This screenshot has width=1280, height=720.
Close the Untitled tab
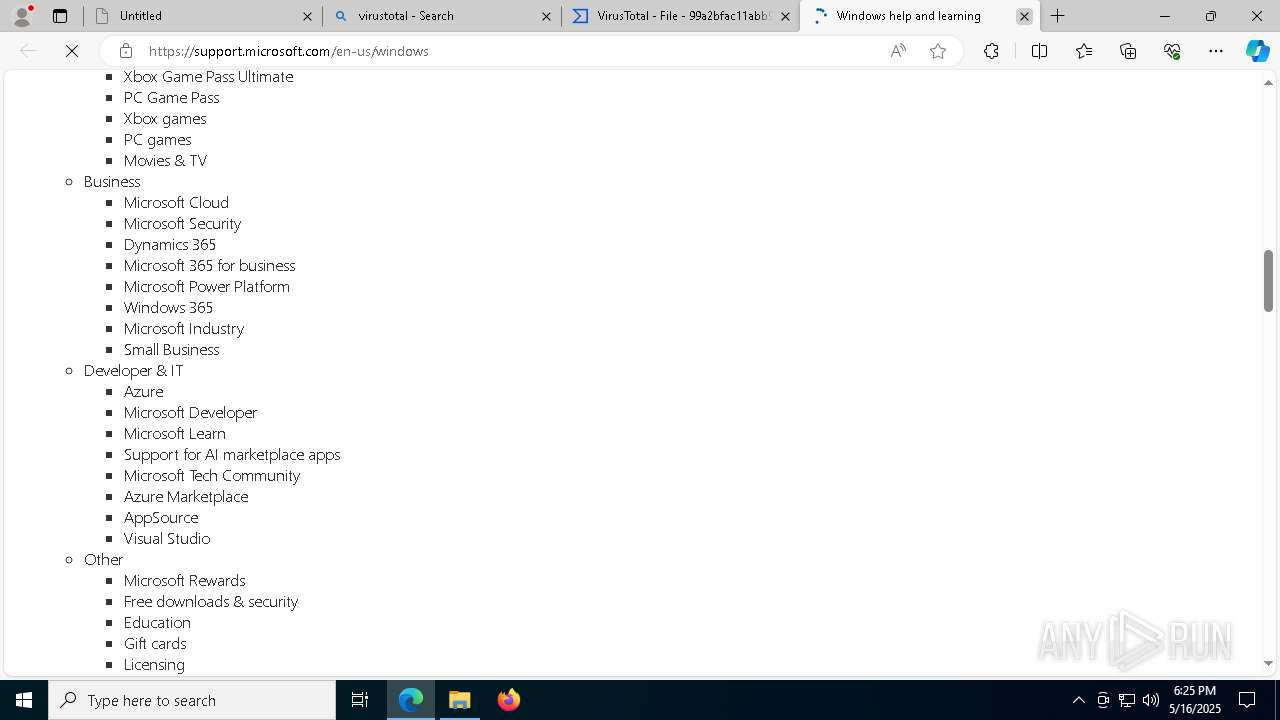307,16
